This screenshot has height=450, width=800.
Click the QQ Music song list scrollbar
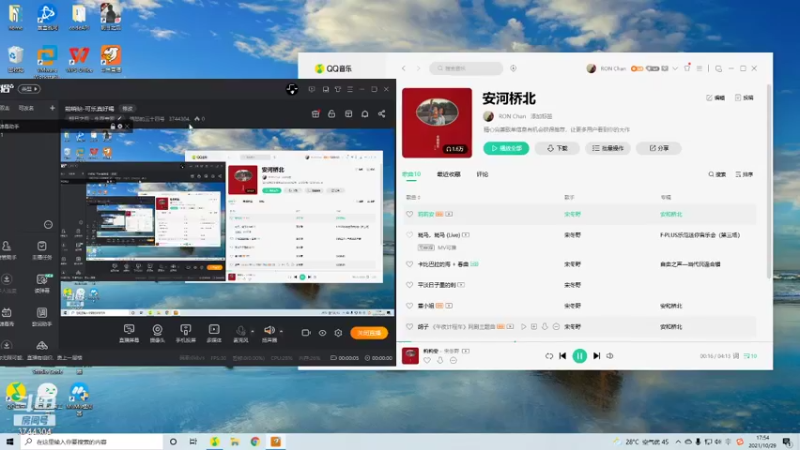click(769, 181)
